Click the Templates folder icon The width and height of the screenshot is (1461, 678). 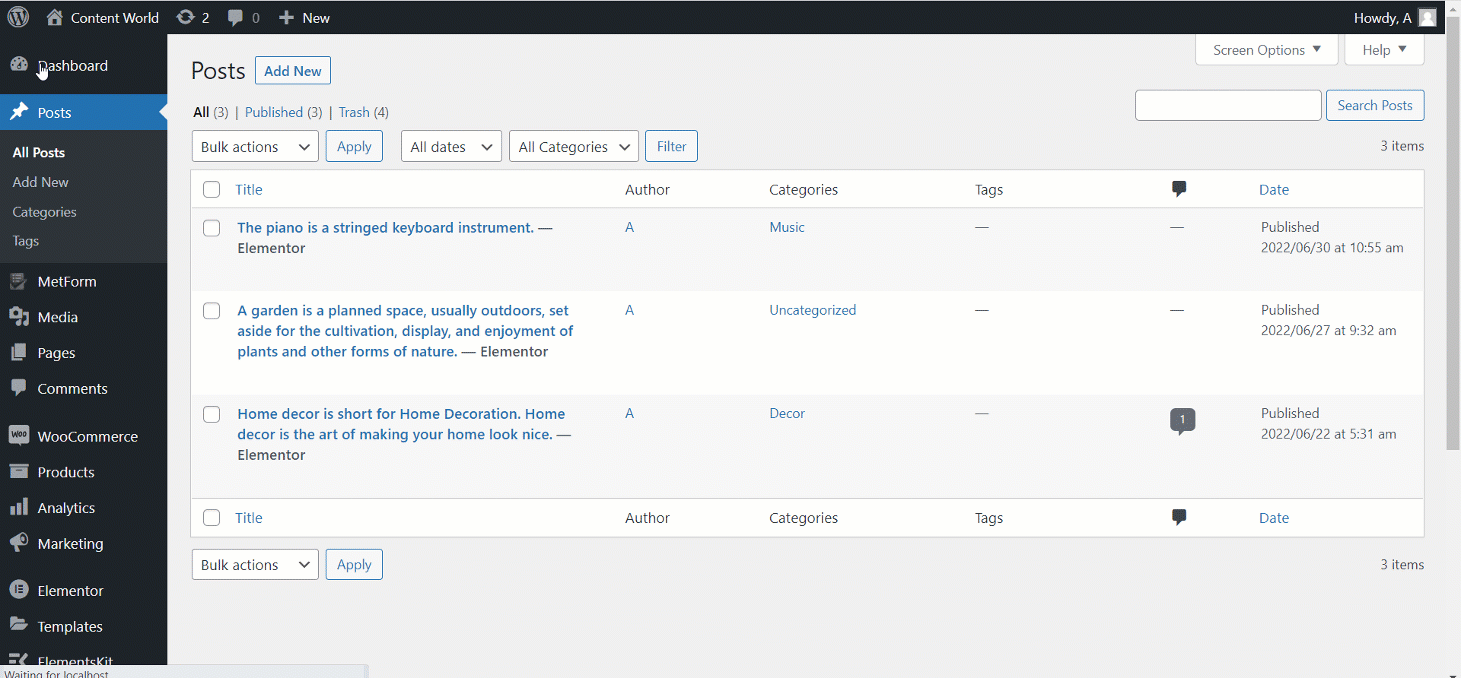click(19, 626)
